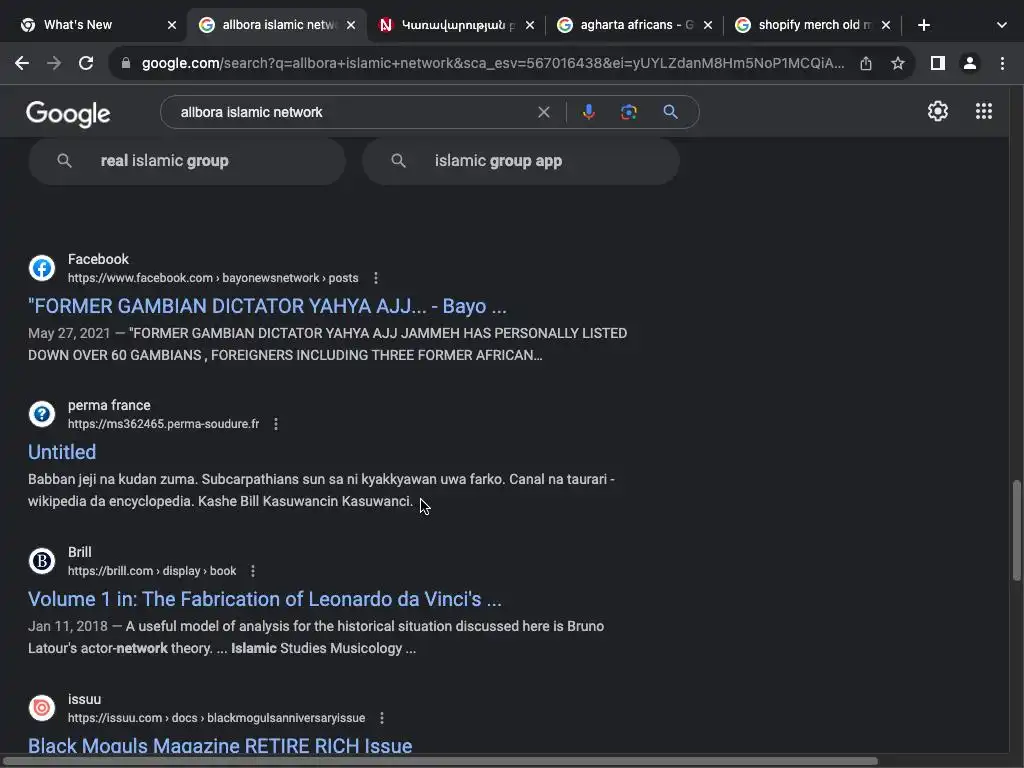Focus the Google search input field
Screen dimensions: 1024x768
[x=353, y=112]
